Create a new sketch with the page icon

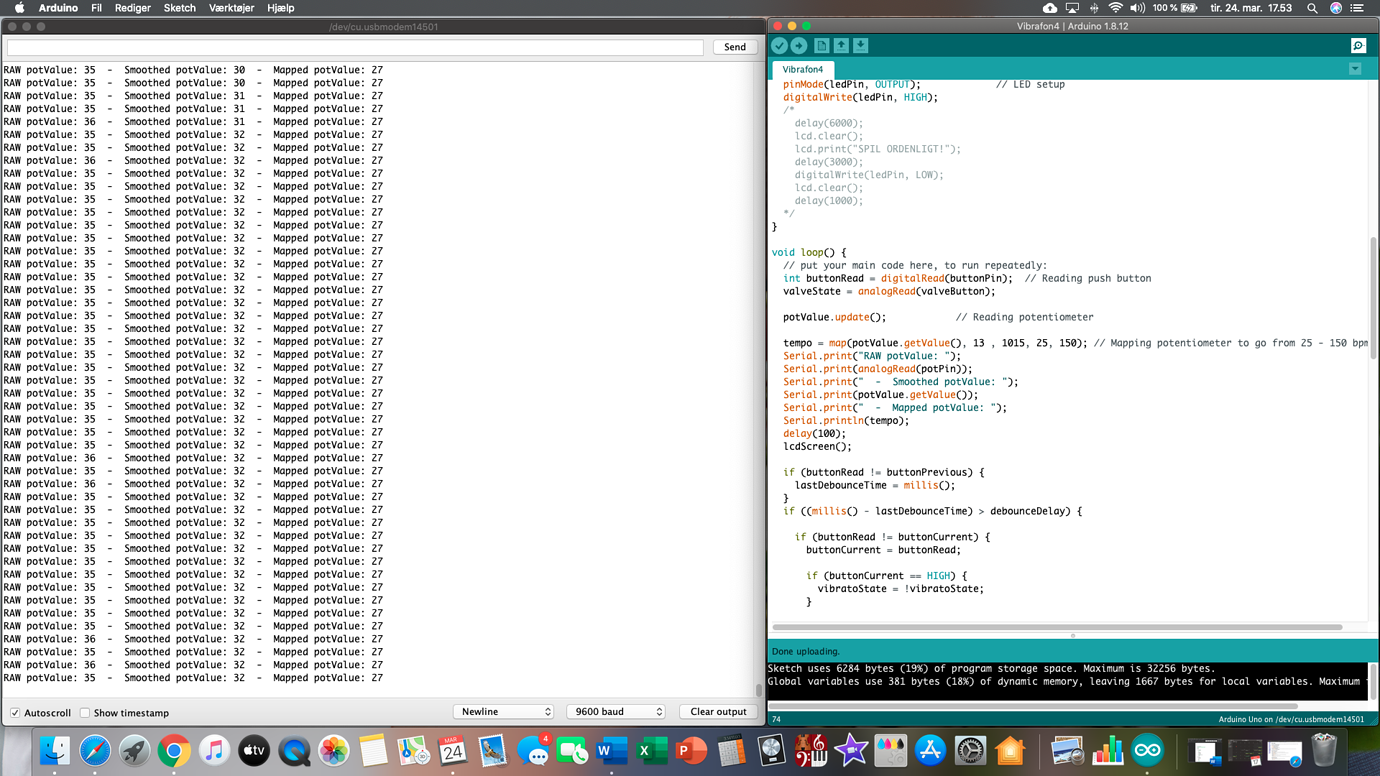[821, 46]
